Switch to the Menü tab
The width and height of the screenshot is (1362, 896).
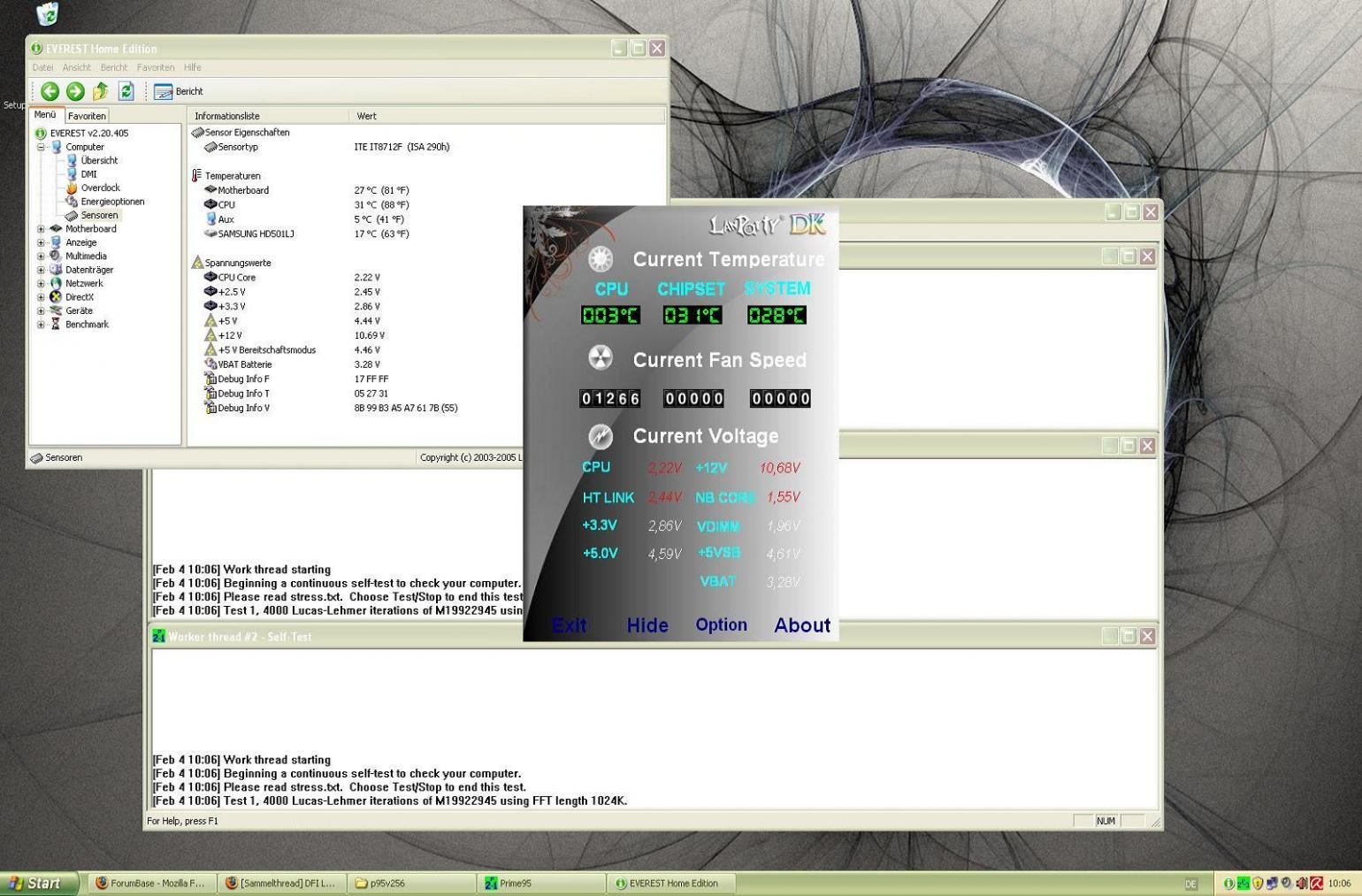pyautogui.click(x=45, y=115)
